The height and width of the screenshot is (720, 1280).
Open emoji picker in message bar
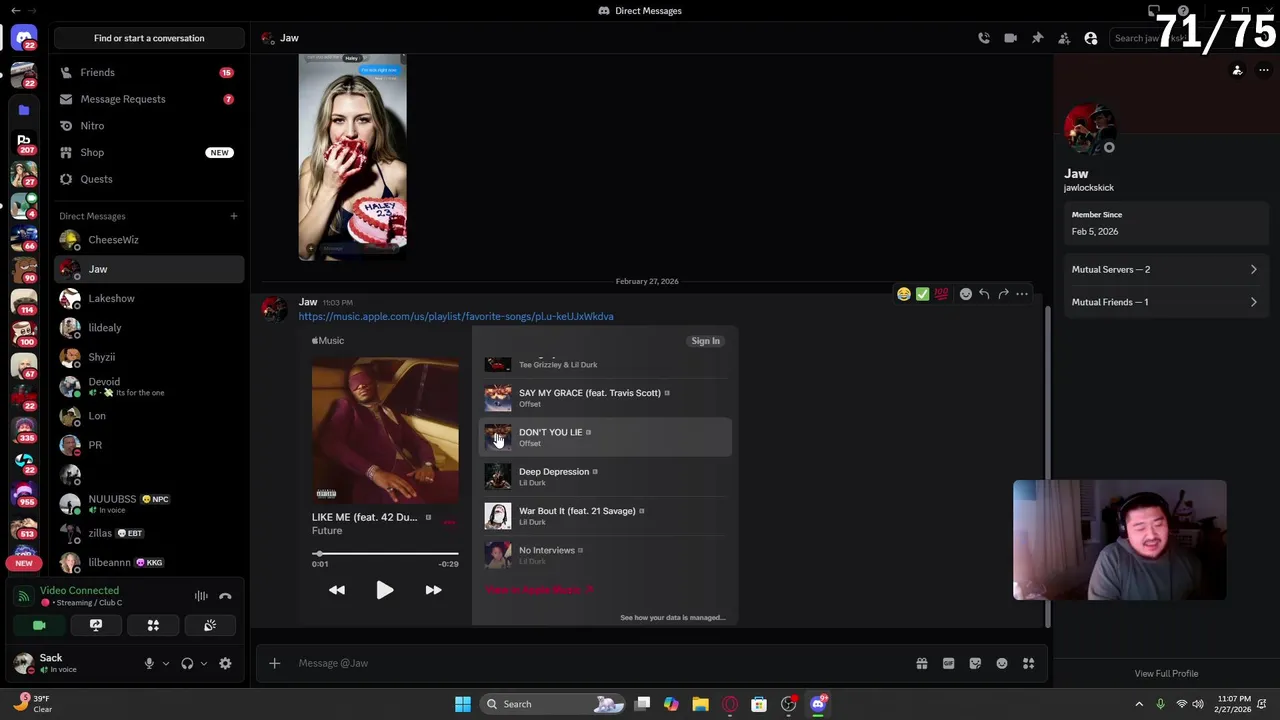tap(1002, 663)
